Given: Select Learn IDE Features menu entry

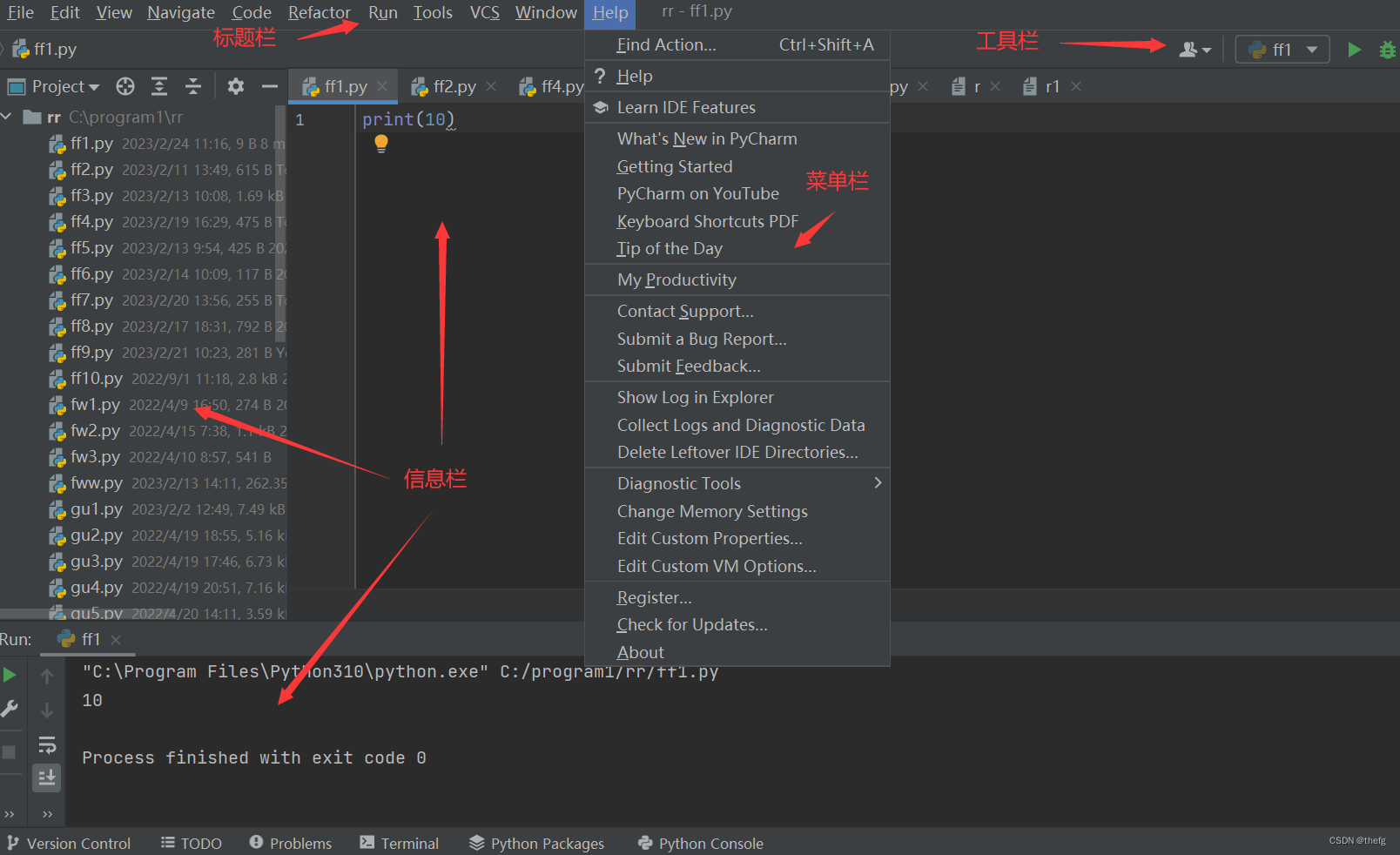Looking at the screenshot, I should [x=737, y=107].
